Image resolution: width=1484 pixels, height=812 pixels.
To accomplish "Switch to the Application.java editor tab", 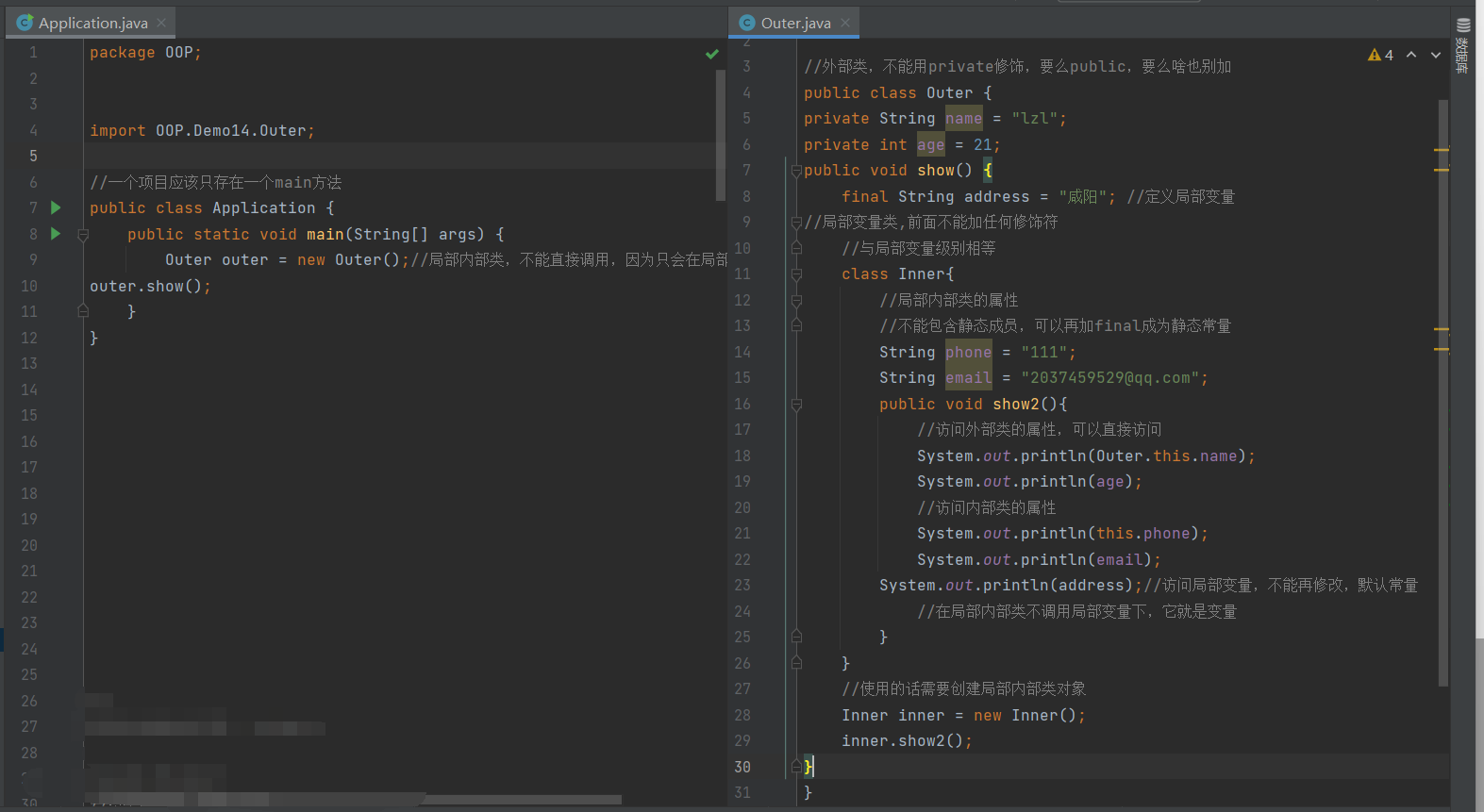I will pyautogui.click(x=92, y=23).
